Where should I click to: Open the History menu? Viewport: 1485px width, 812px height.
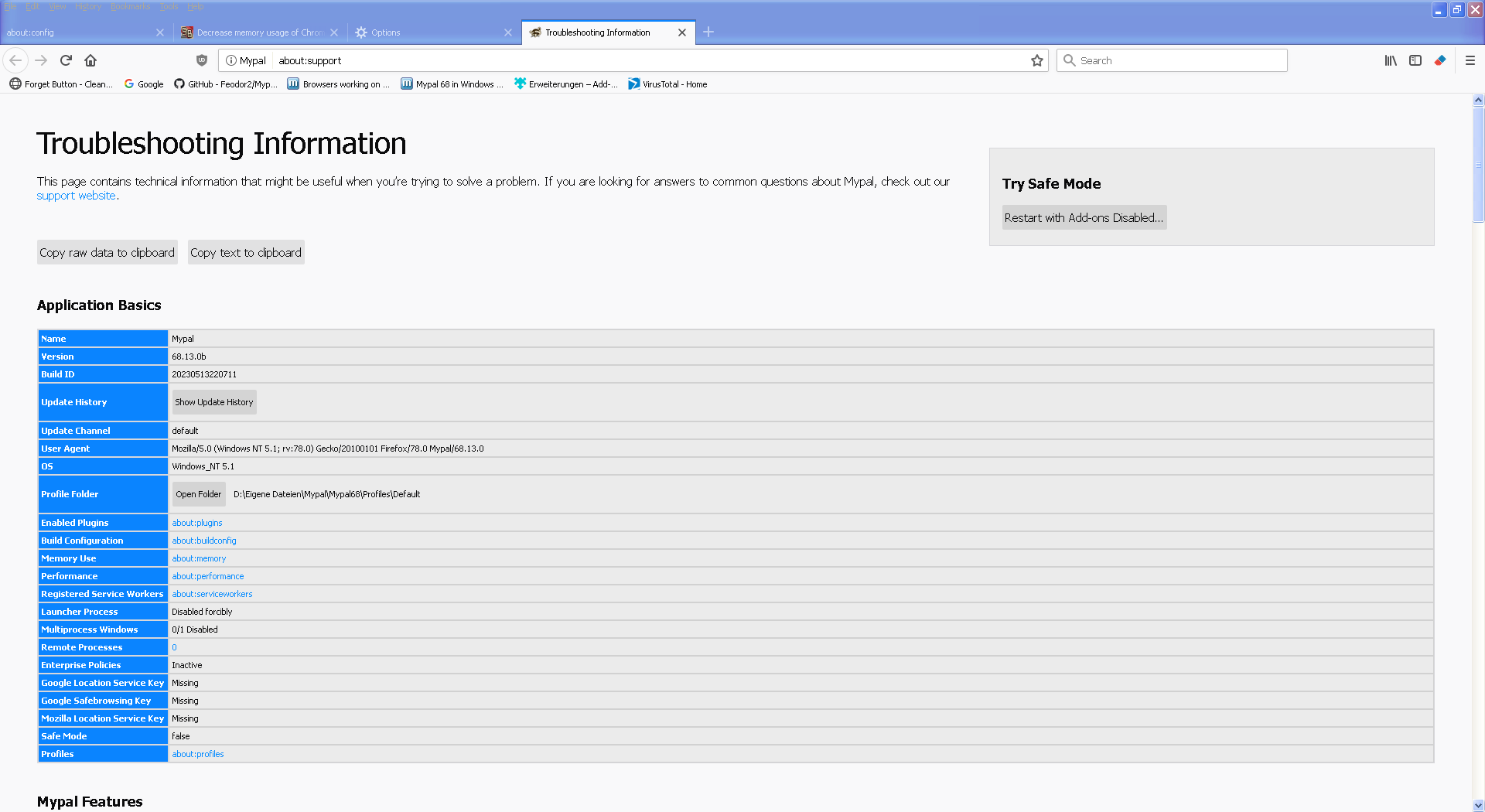tap(88, 6)
